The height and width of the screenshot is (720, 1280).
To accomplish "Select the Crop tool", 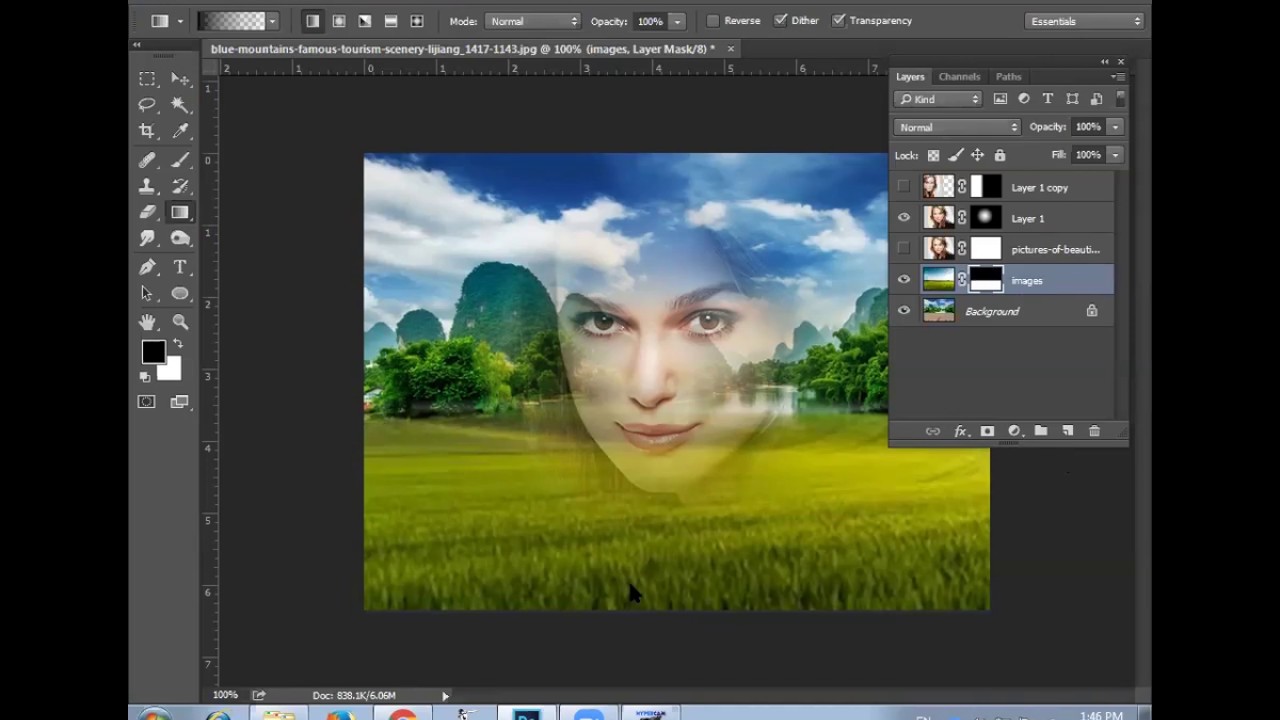I will point(147,131).
